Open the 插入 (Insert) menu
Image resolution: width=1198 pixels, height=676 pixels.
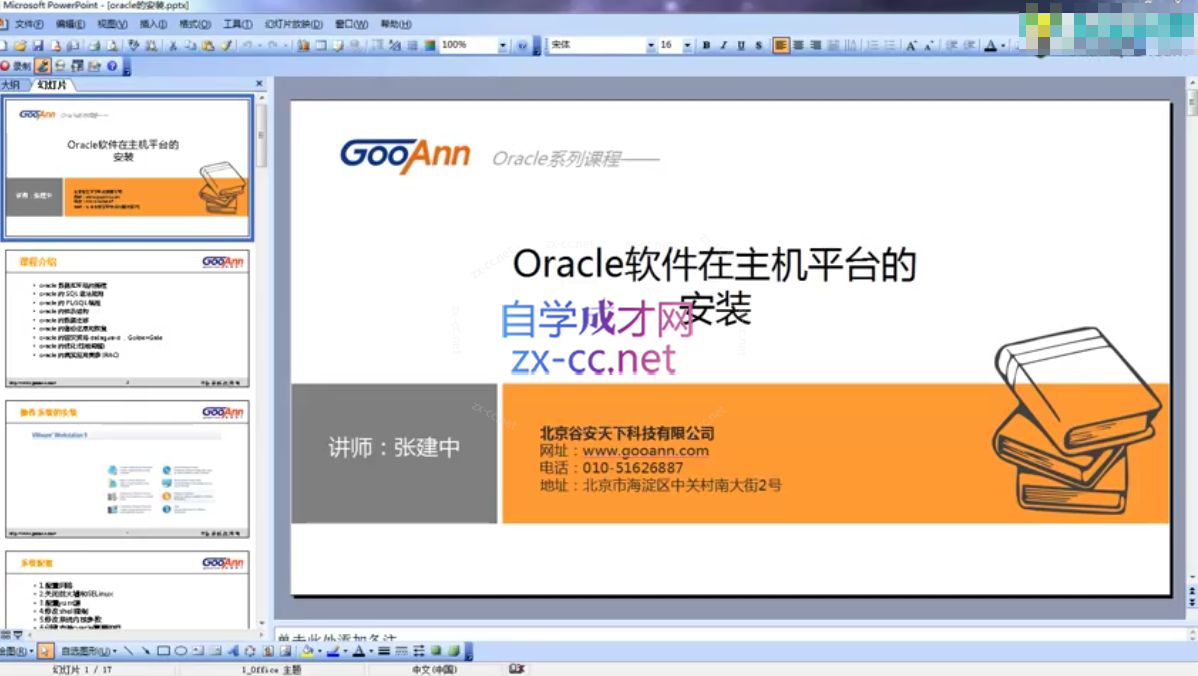coord(153,24)
